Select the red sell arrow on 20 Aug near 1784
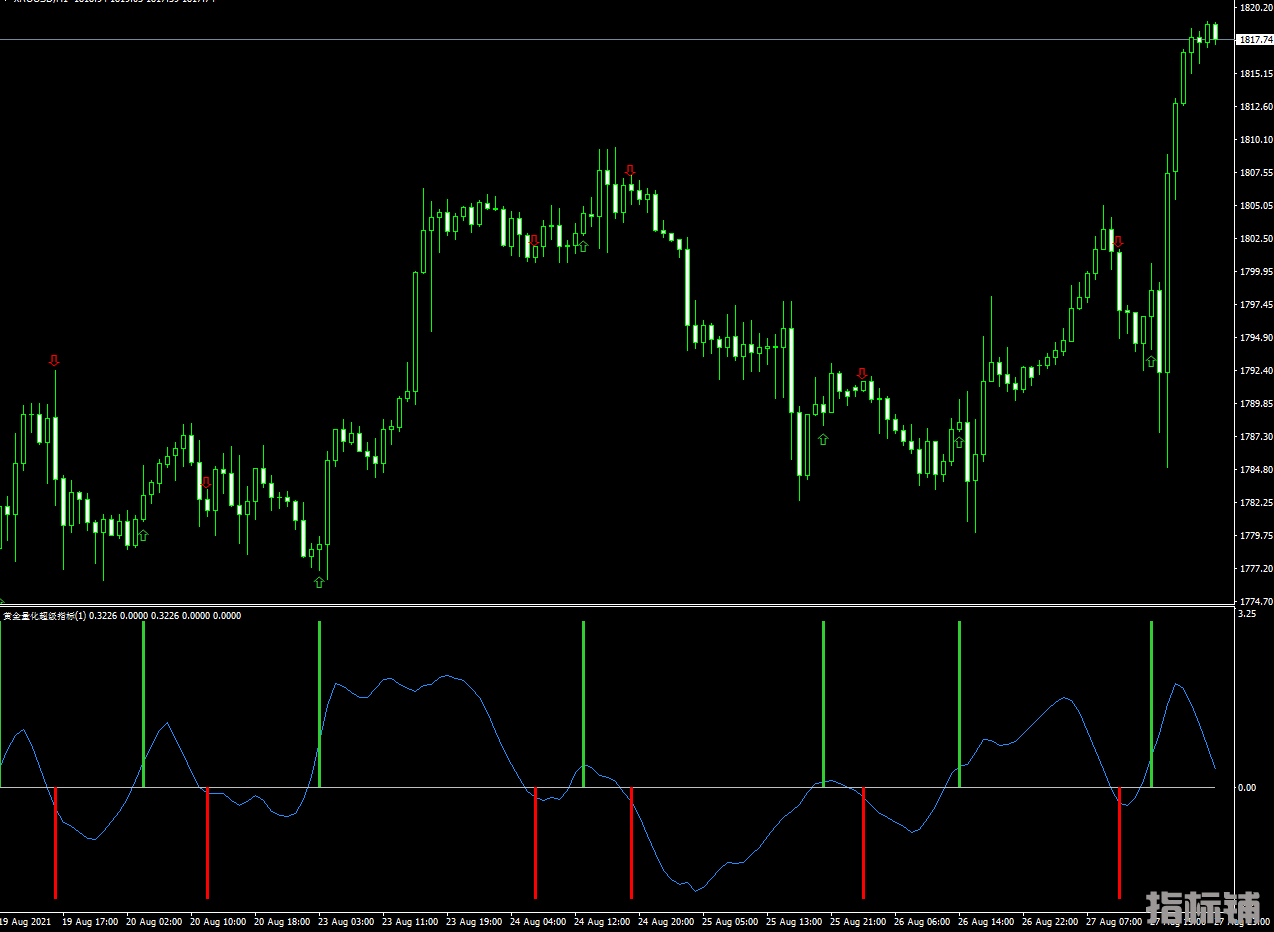The width and height of the screenshot is (1274, 932). 207,483
